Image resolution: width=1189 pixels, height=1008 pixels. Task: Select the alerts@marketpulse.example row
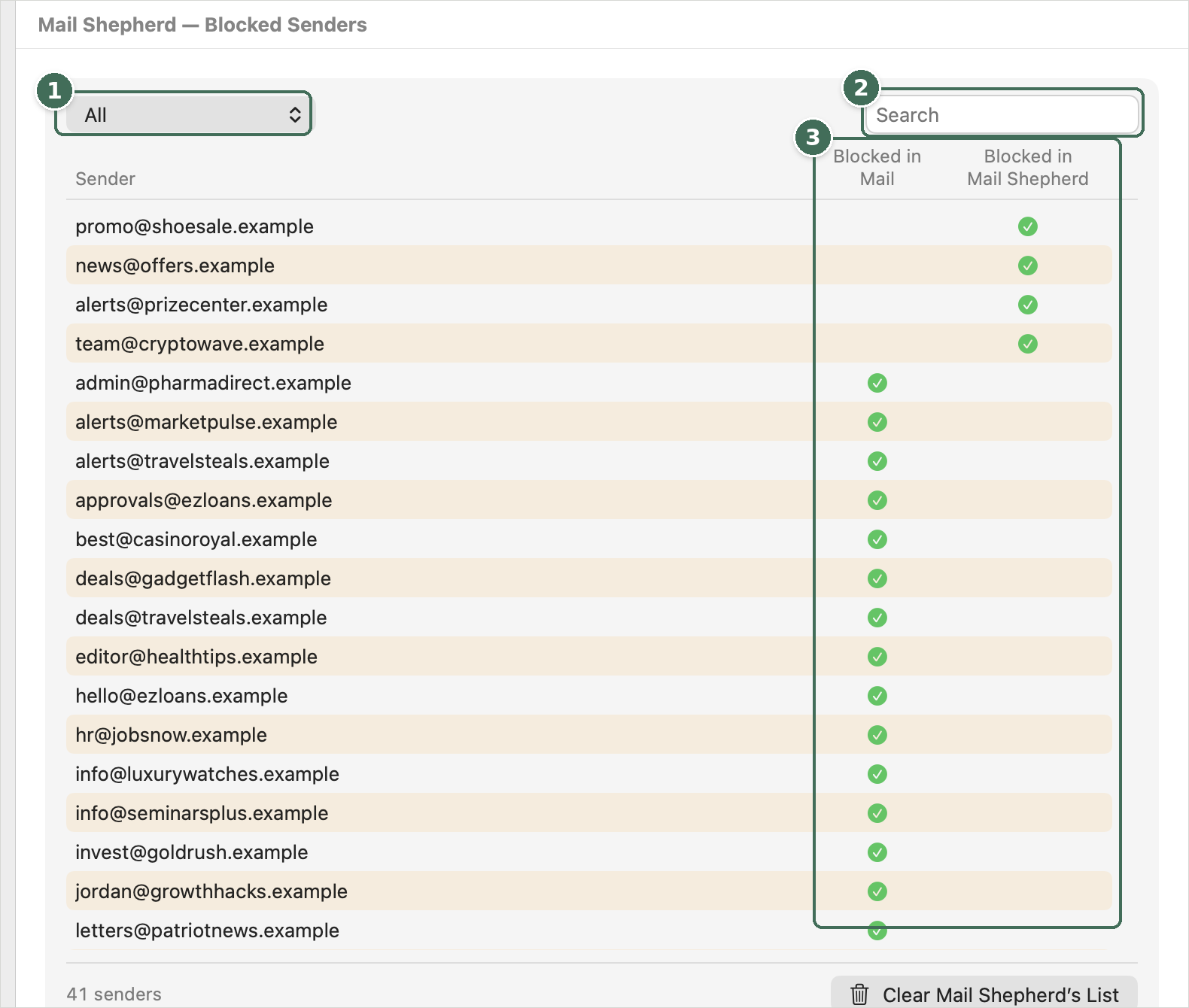coord(589,422)
